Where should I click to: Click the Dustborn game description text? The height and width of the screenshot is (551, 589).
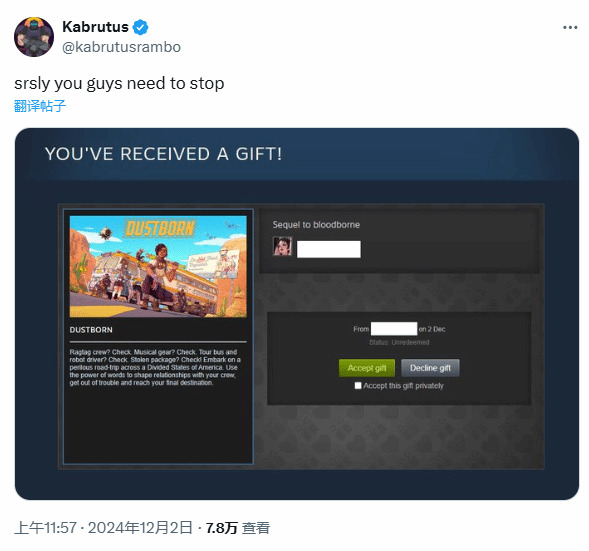coord(155,367)
